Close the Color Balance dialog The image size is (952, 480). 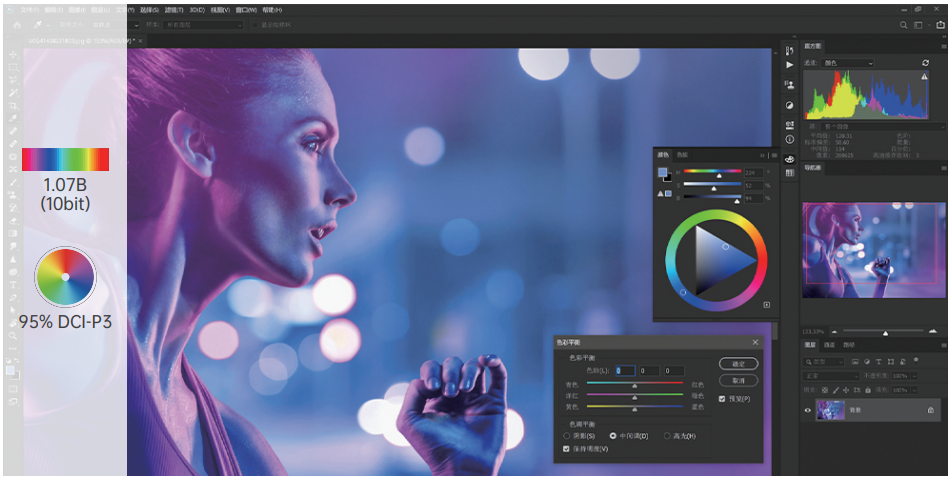[x=755, y=342]
